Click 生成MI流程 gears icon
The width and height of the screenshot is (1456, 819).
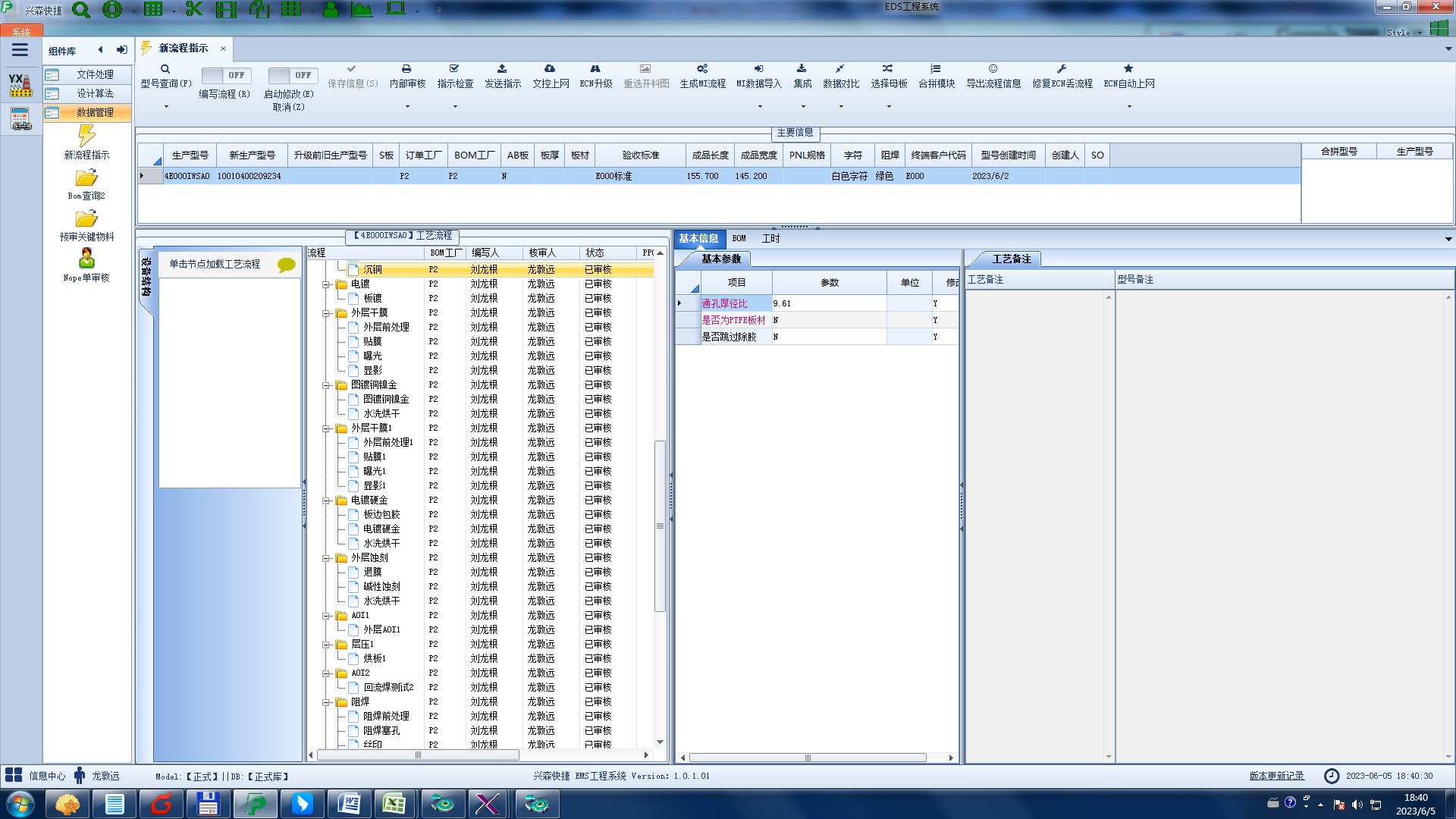pos(702,69)
